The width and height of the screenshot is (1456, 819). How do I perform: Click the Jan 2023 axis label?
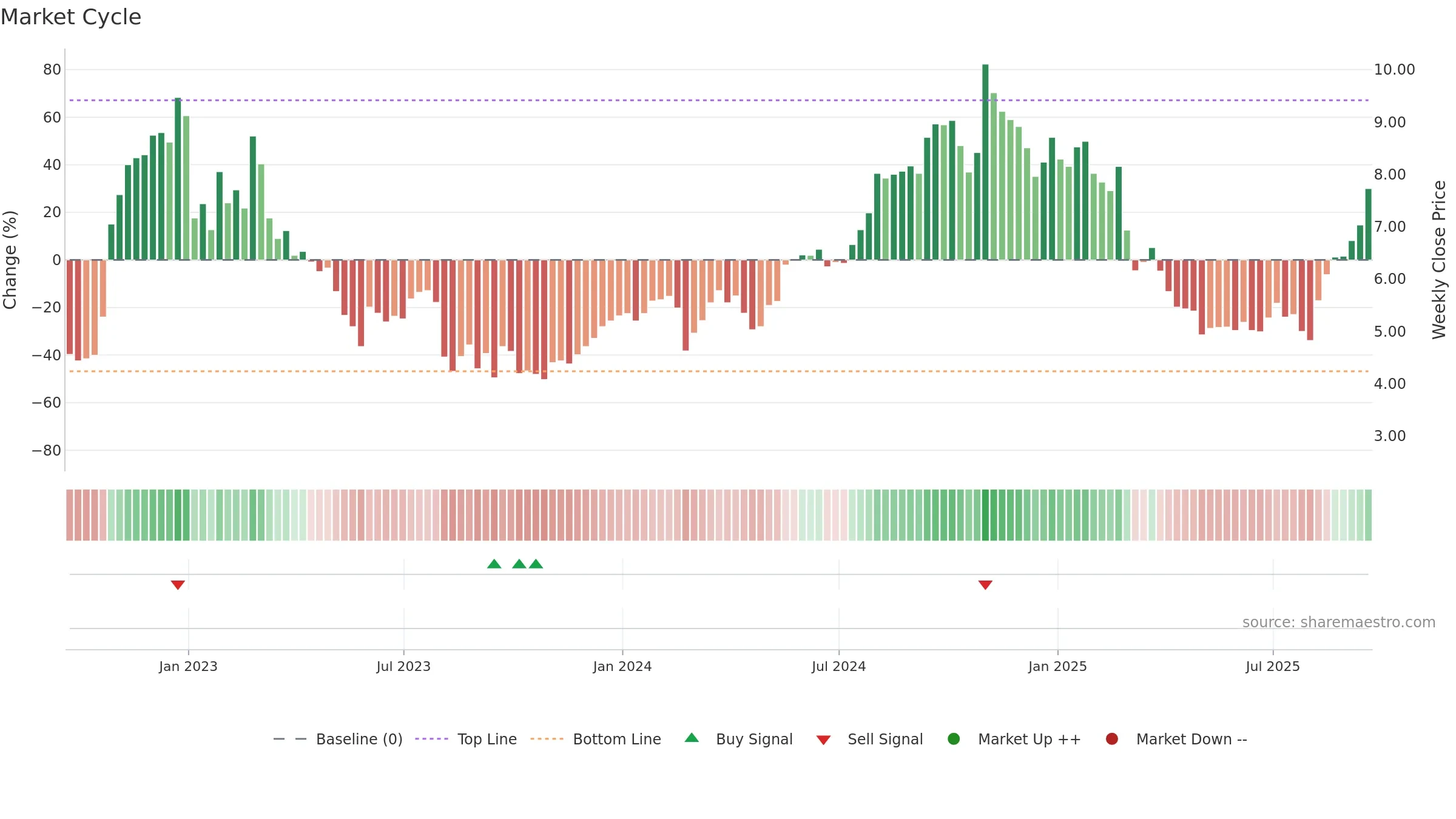tap(188, 666)
